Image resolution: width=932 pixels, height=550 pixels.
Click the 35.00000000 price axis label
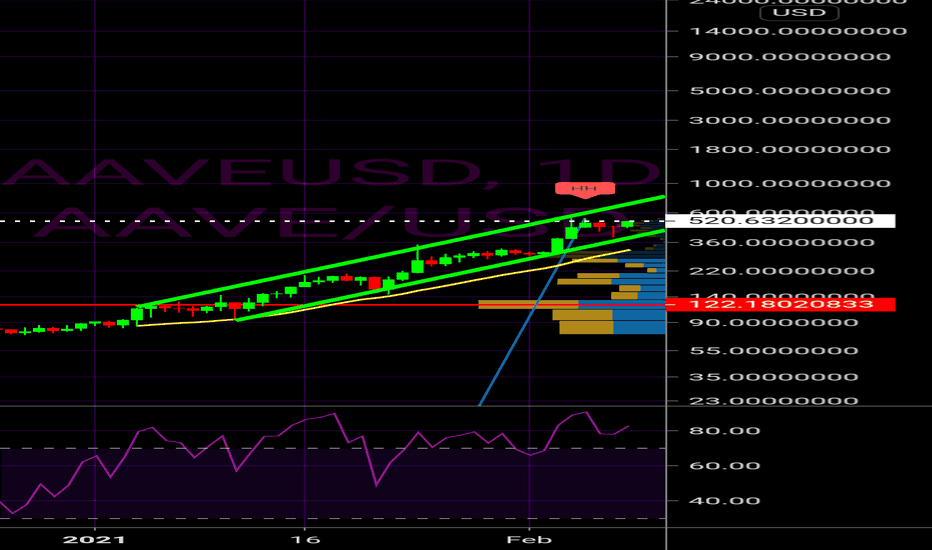tap(773, 377)
